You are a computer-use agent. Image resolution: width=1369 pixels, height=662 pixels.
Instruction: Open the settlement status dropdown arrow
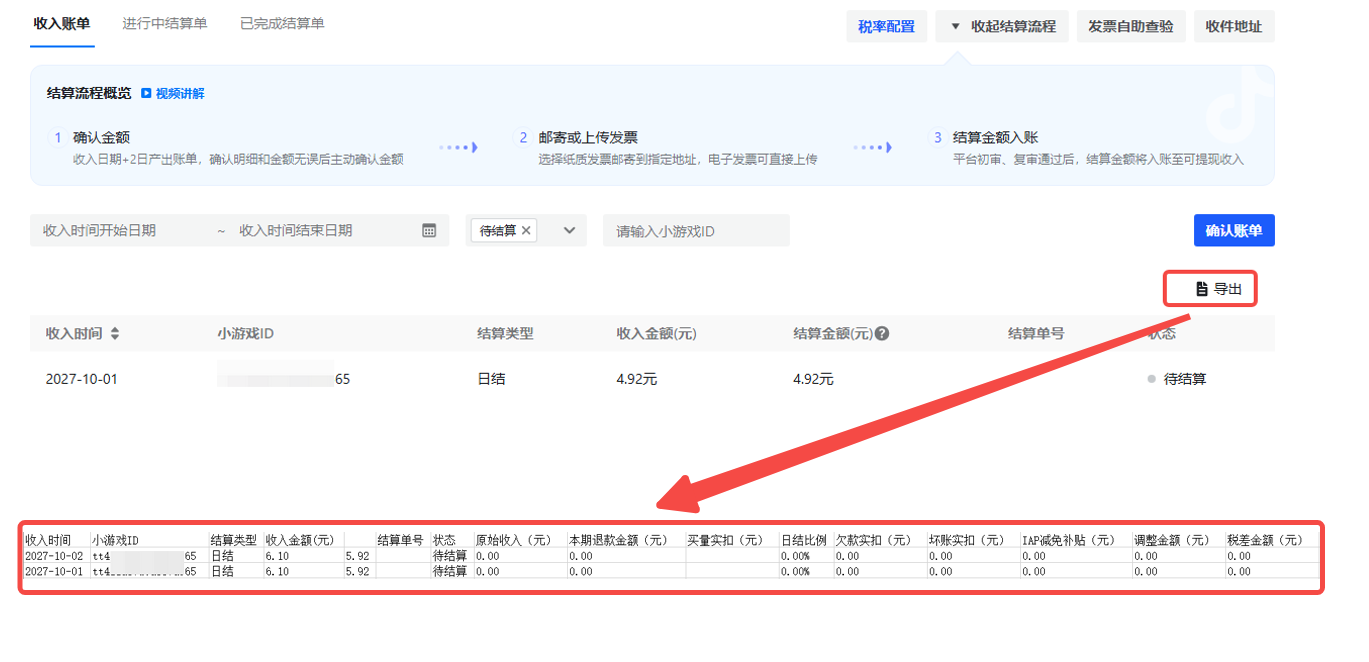tap(569, 231)
